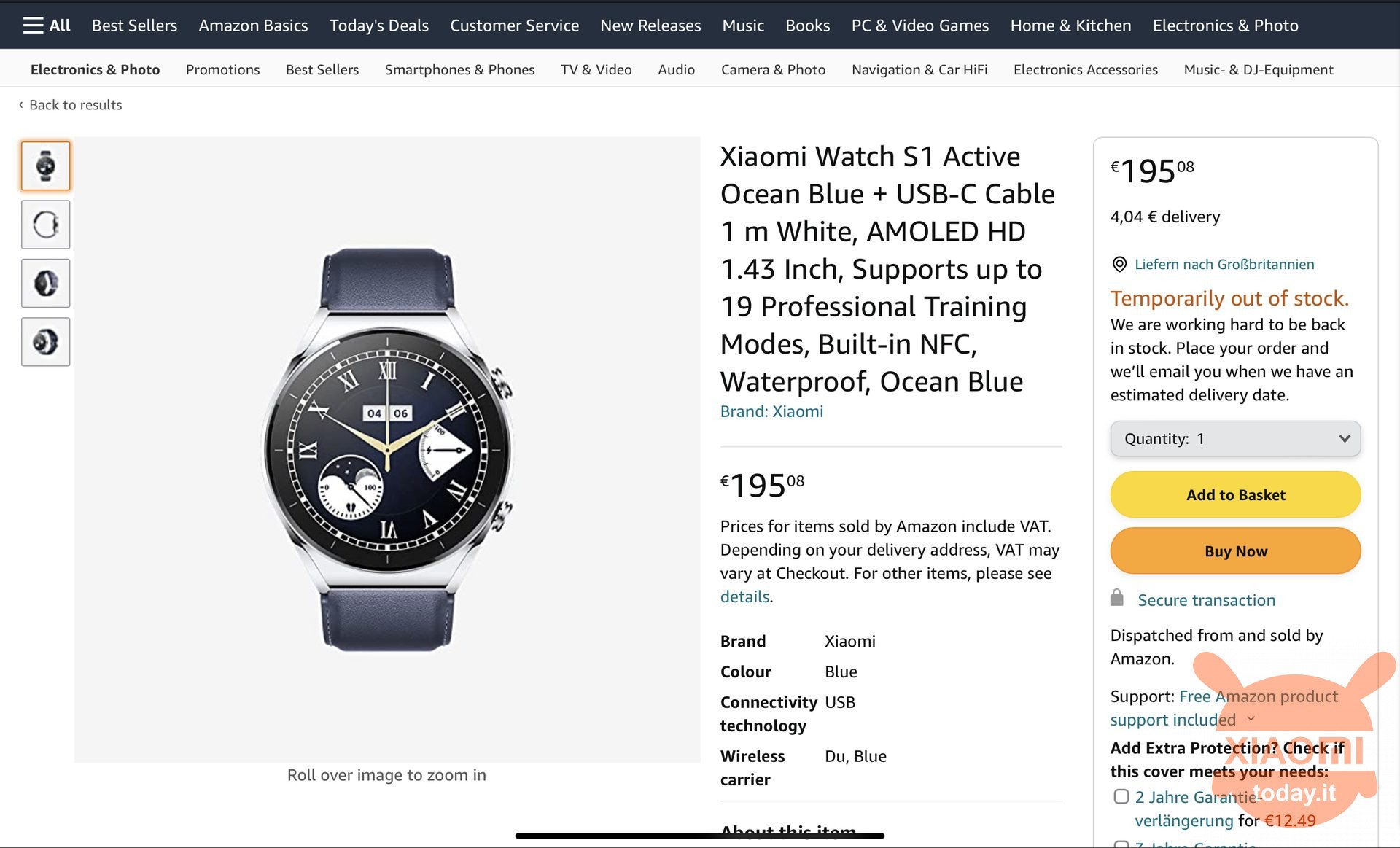
Task: Click the Buy Now button
Action: pos(1236,551)
